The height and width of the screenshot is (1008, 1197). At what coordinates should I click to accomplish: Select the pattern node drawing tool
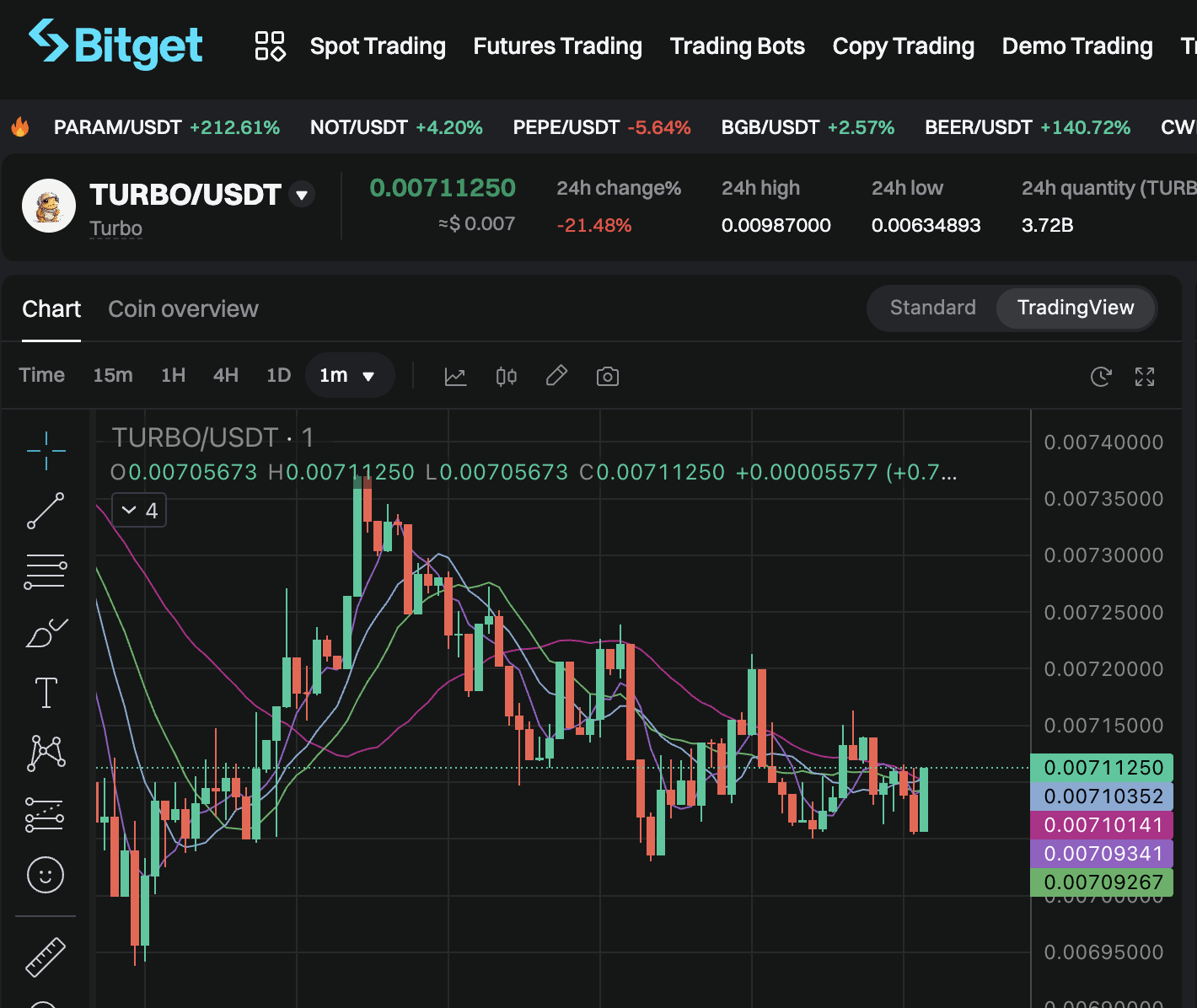46,753
